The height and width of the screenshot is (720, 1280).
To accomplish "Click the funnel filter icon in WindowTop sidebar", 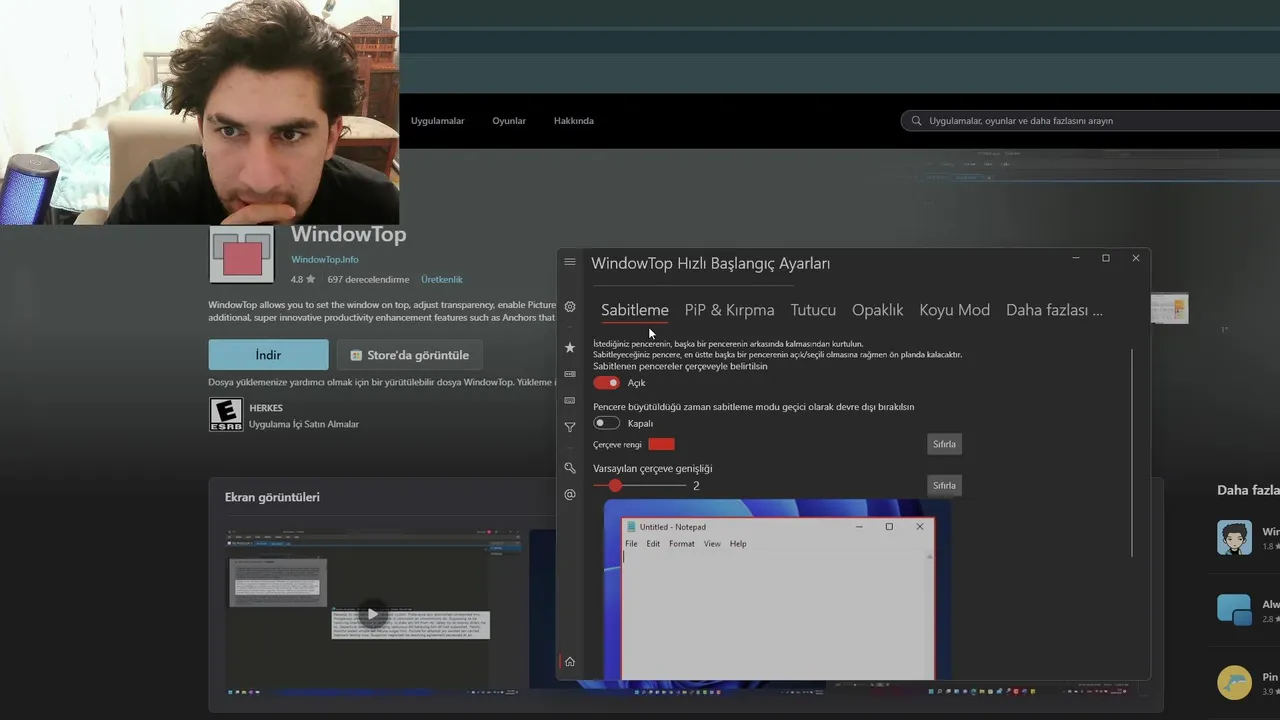I will click(x=570, y=427).
